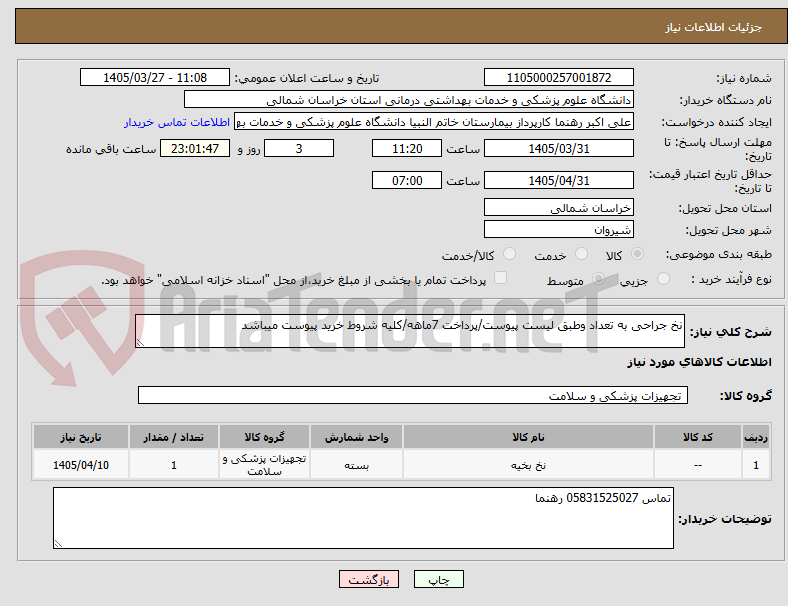The image size is (788, 606).
Task: Click the remaining days field 3
Action: (299, 149)
